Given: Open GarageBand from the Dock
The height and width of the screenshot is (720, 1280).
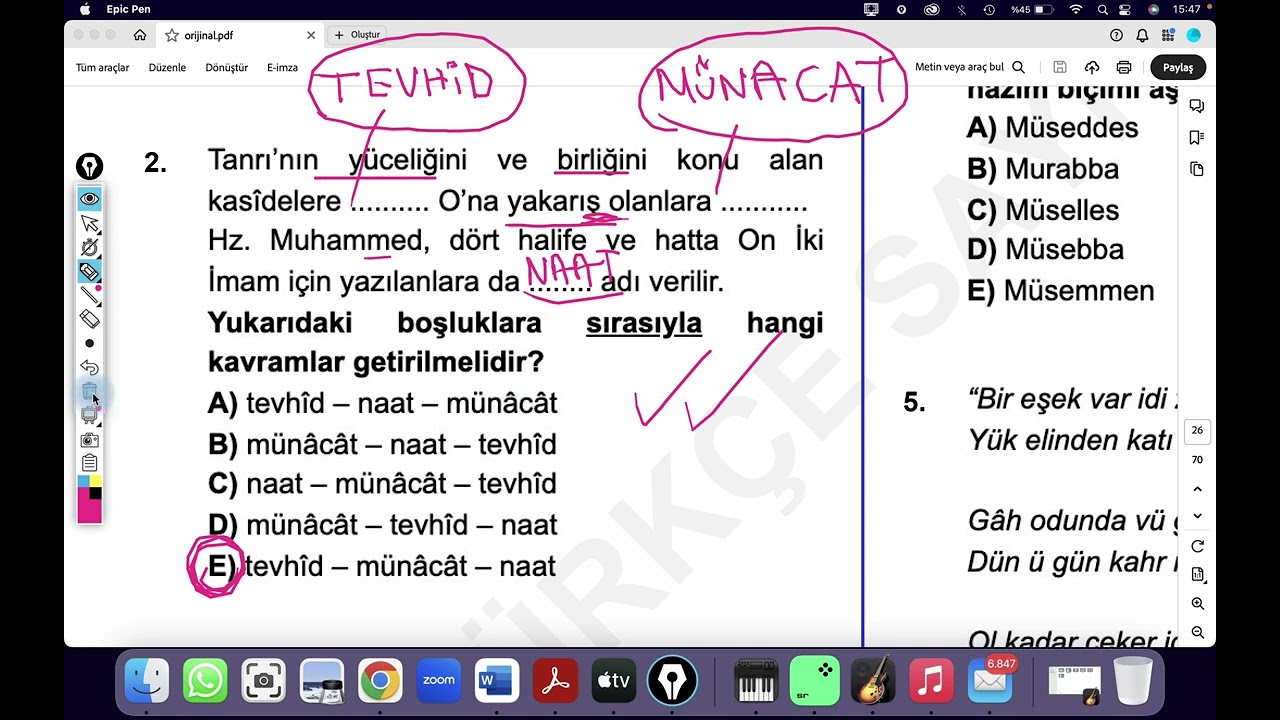Looking at the screenshot, I should coord(873,682).
